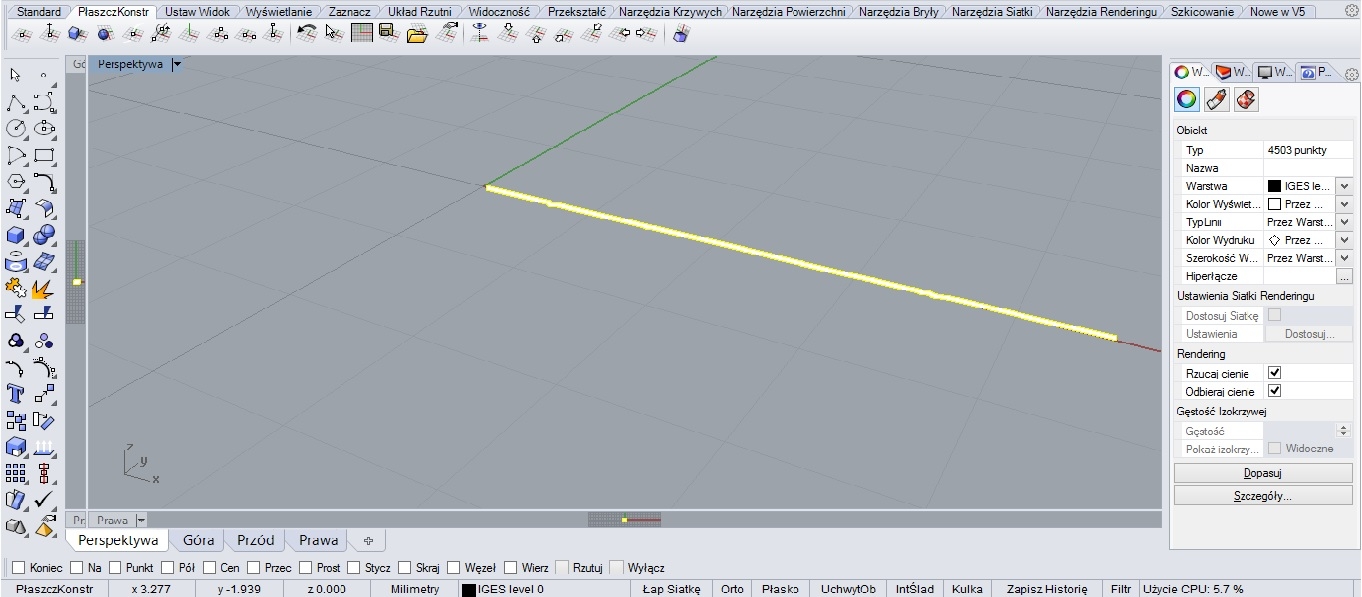Toggle the Orto status bar button

pos(732,589)
